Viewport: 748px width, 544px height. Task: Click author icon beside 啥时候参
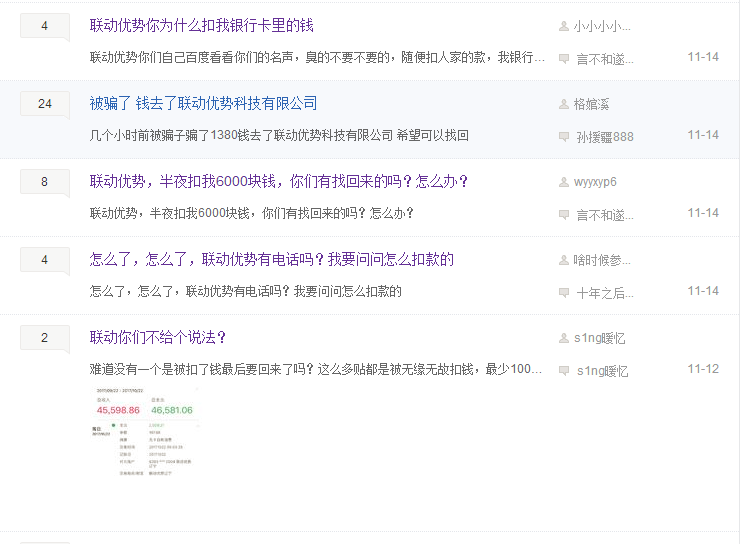pos(564,260)
